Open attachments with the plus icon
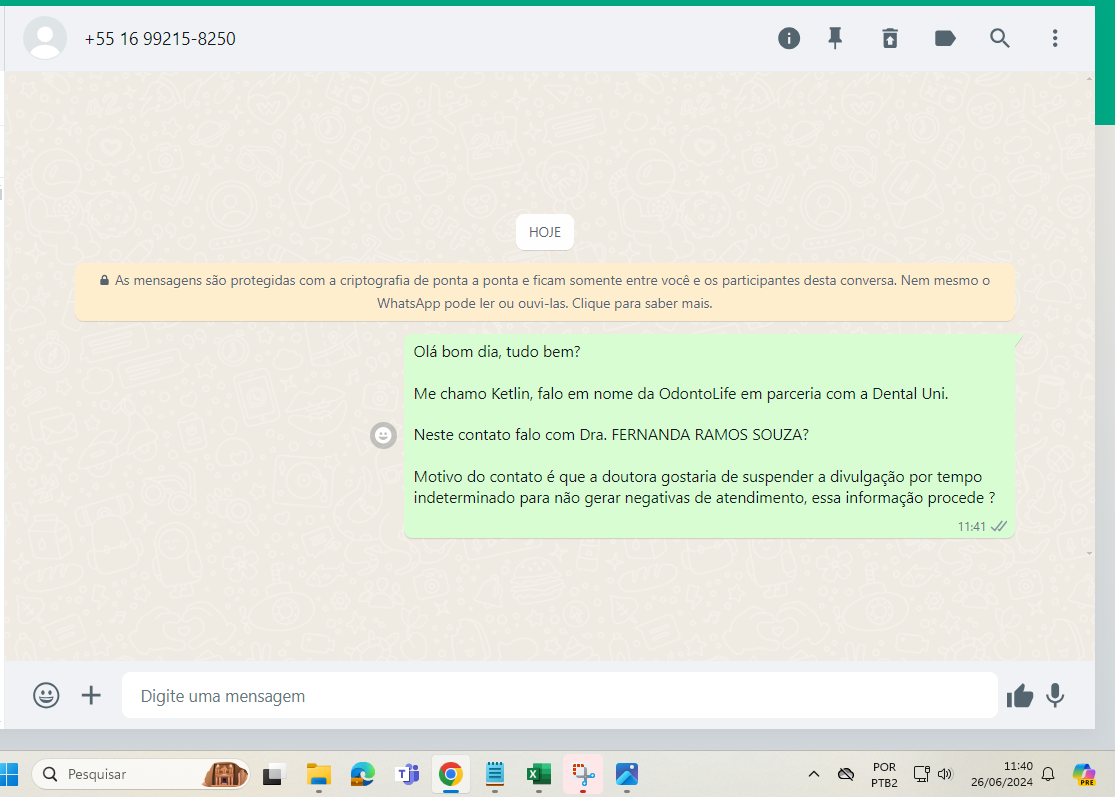 pos(91,695)
